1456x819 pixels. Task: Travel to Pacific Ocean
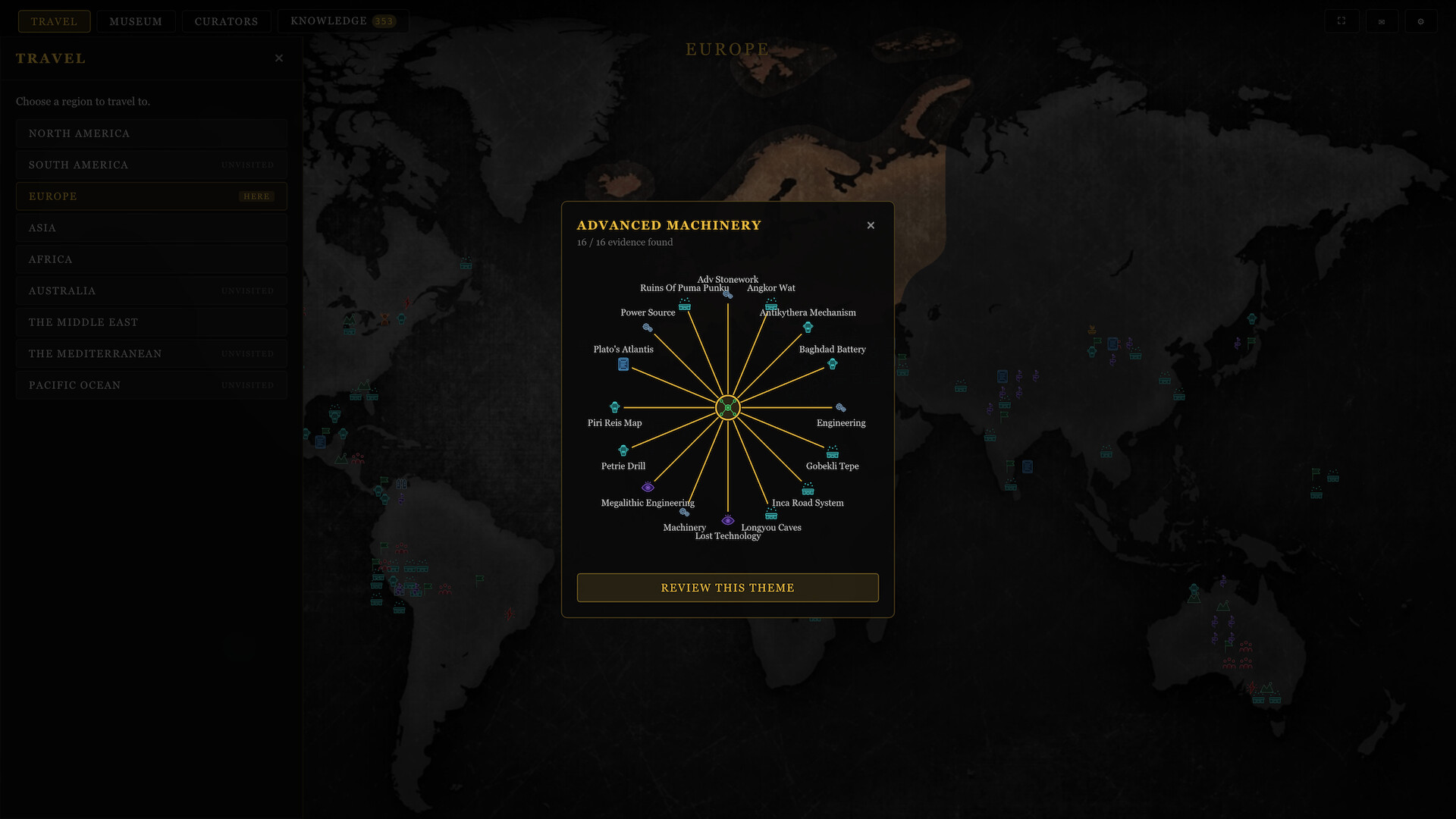[x=152, y=385]
